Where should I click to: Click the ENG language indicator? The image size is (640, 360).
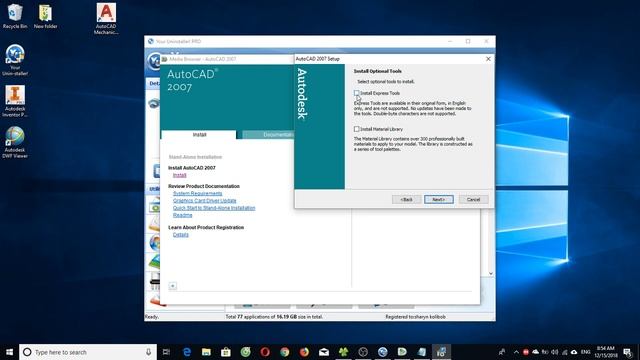point(586,352)
